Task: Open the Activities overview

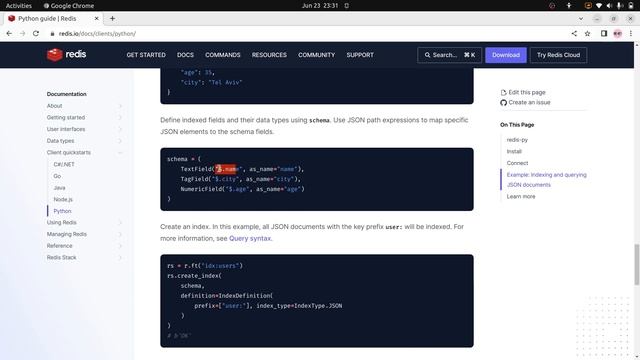Action: click(x=18, y=5)
